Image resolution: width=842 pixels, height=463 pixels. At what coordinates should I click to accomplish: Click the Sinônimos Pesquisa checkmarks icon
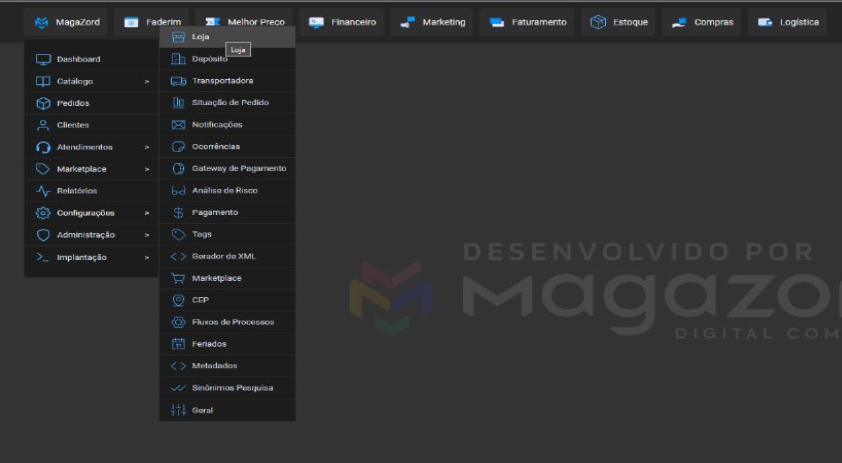coord(178,388)
